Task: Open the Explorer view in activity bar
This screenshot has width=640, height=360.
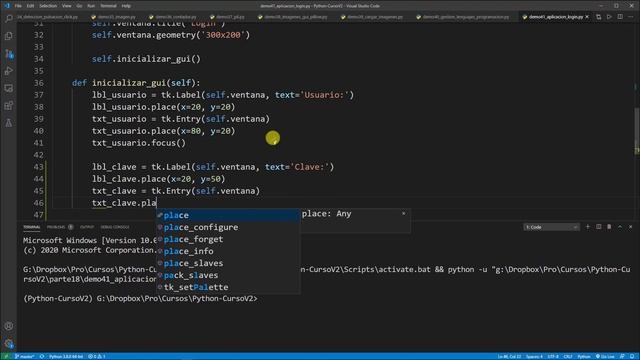Action: 9,36
